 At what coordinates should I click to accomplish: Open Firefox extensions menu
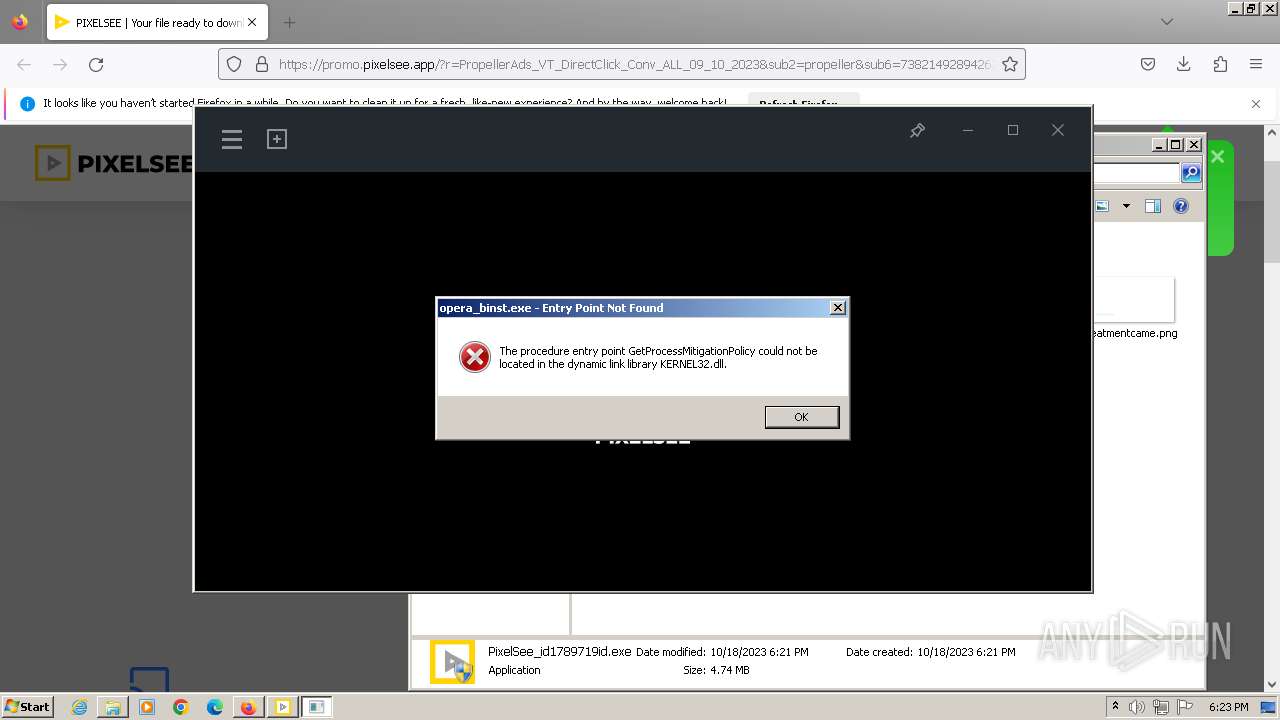point(1220,64)
